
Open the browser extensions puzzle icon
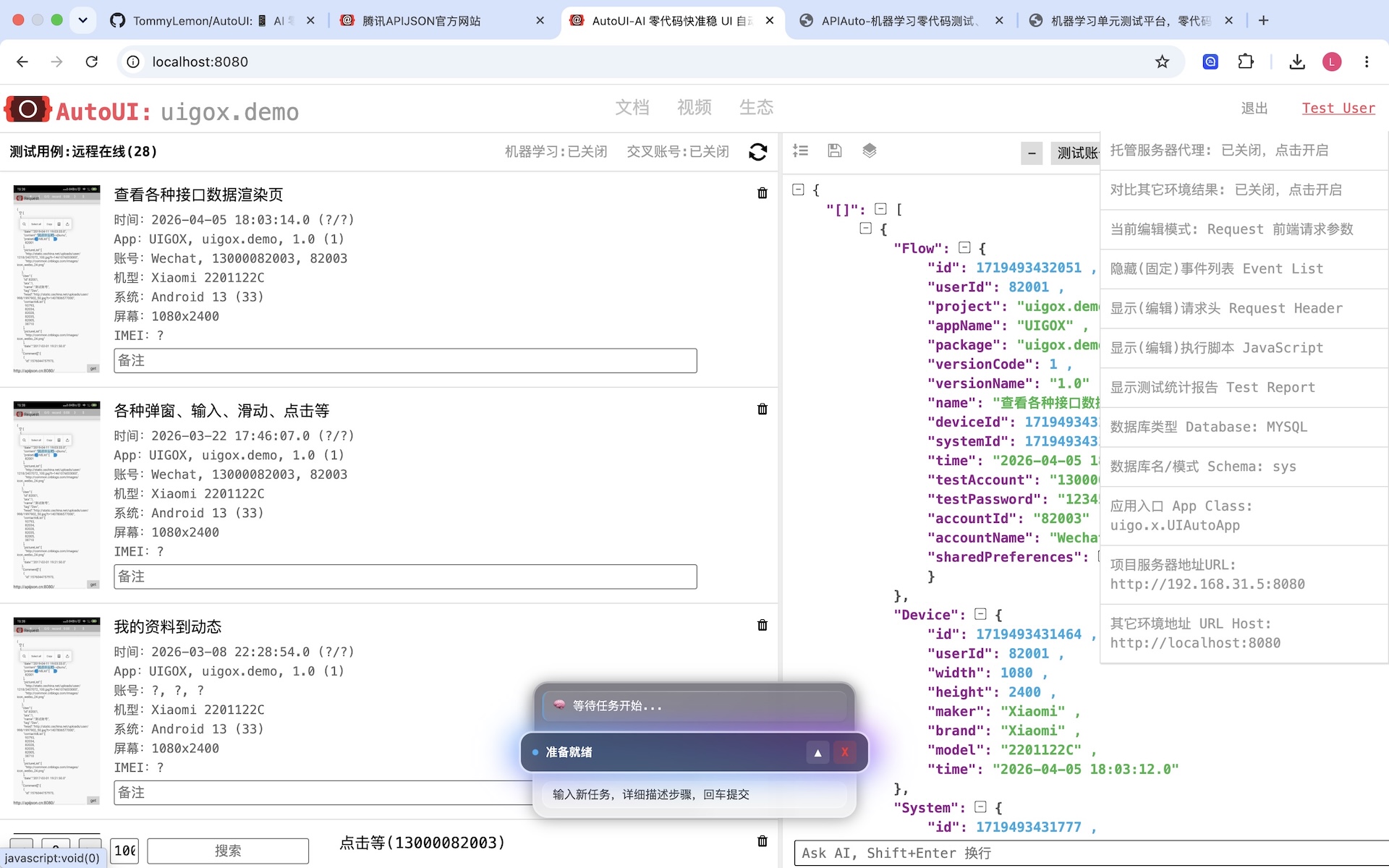(1246, 61)
